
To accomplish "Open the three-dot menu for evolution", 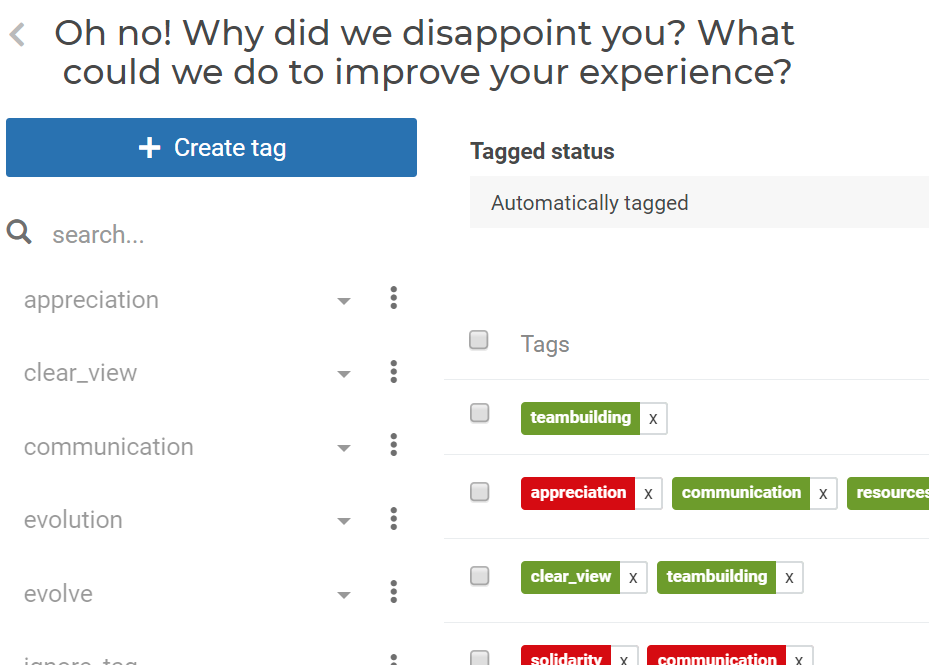I will [393, 519].
